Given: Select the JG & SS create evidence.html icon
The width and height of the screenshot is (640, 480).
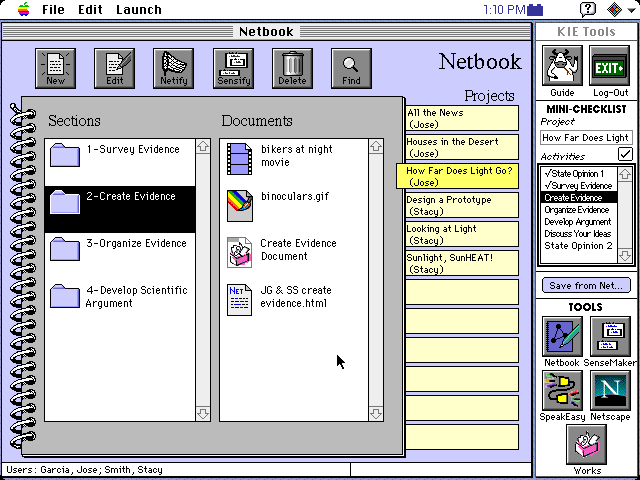Looking at the screenshot, I should [x=240, y=300].
